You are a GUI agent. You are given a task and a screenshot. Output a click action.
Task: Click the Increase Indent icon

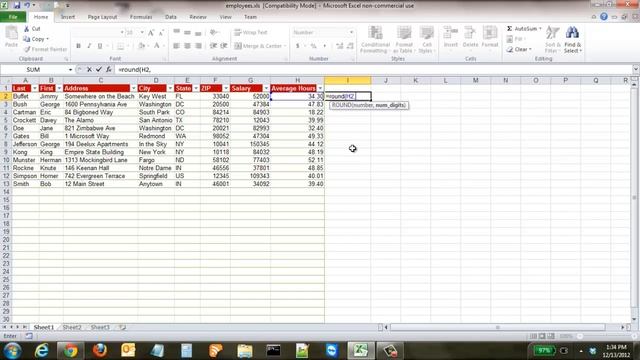[x=224, y=46]
